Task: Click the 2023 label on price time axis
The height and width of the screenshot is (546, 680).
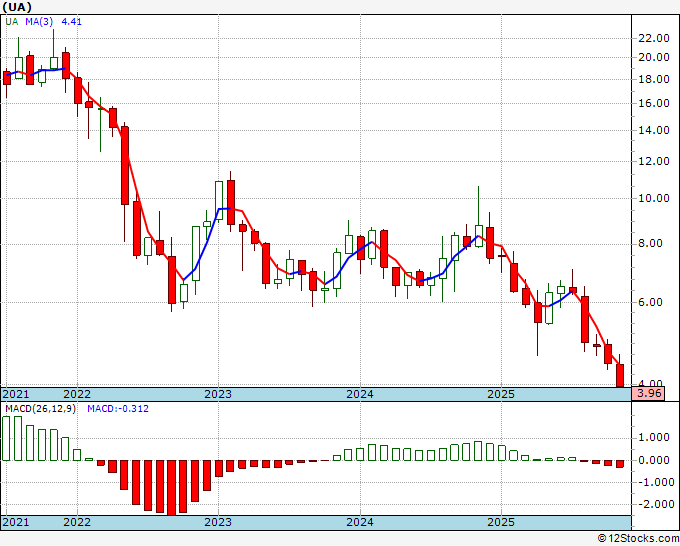Action: [x=218, y=394]
